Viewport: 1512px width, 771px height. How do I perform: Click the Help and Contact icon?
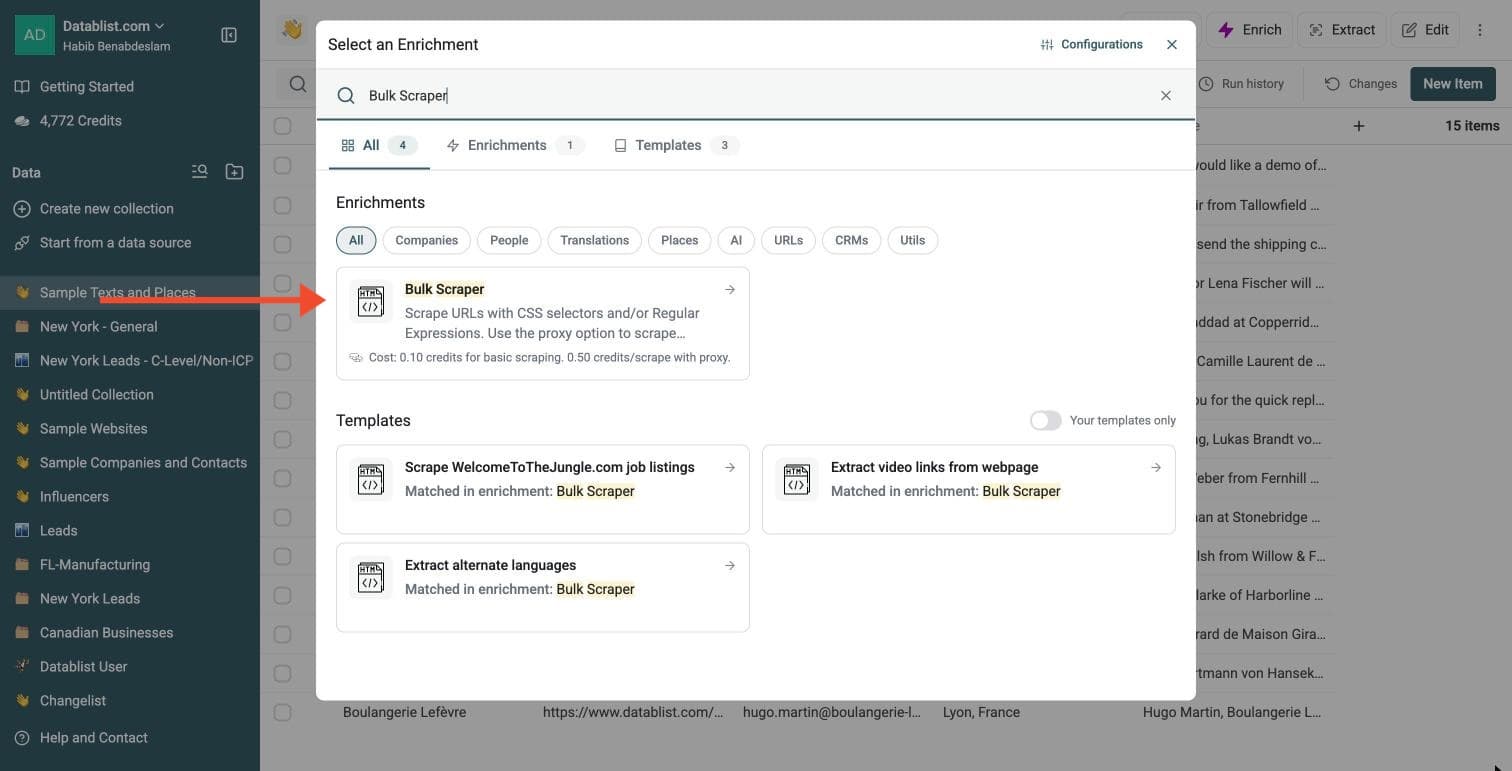tap(22, 738)
